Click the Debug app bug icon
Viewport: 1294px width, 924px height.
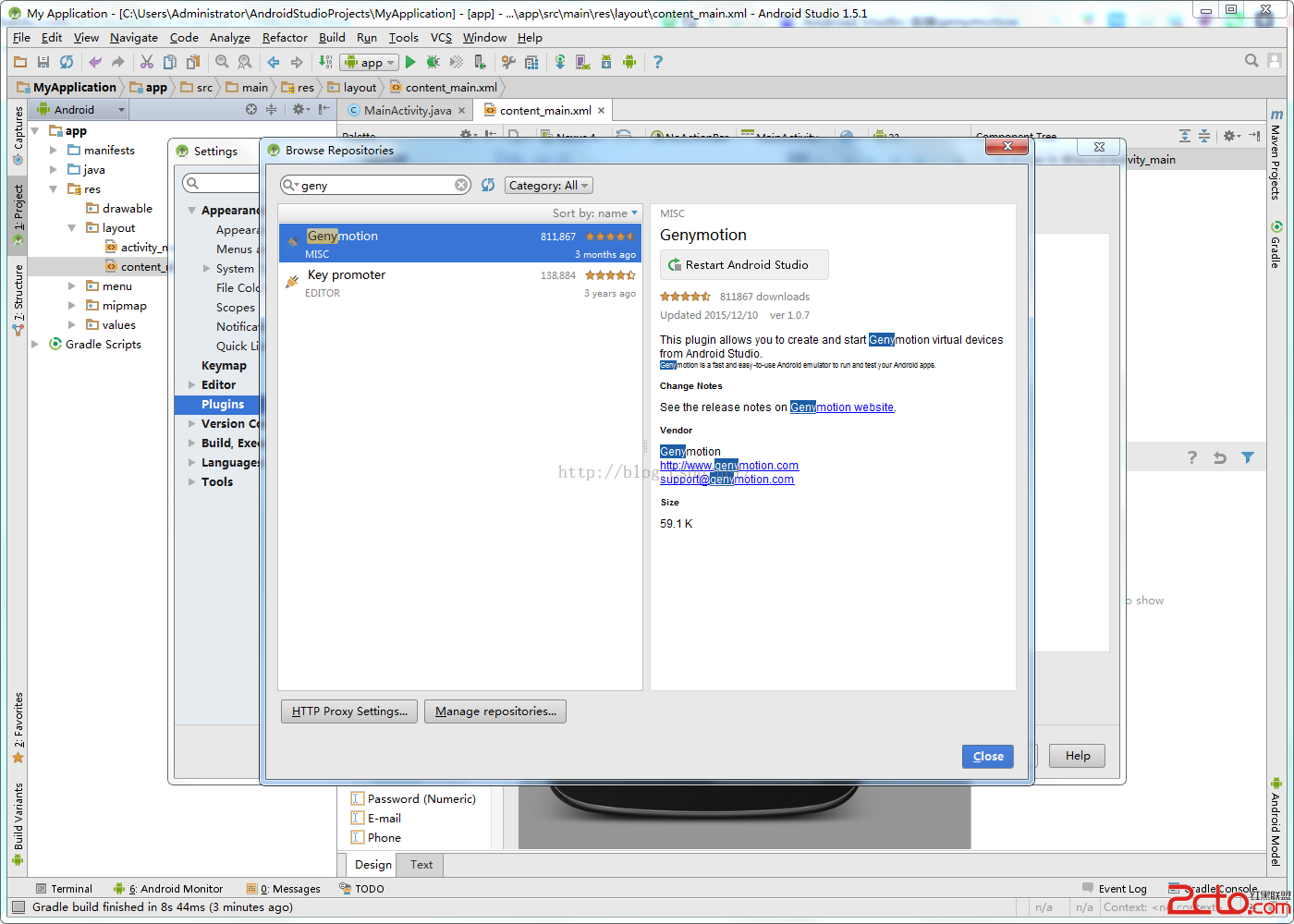tap(433, 62)
